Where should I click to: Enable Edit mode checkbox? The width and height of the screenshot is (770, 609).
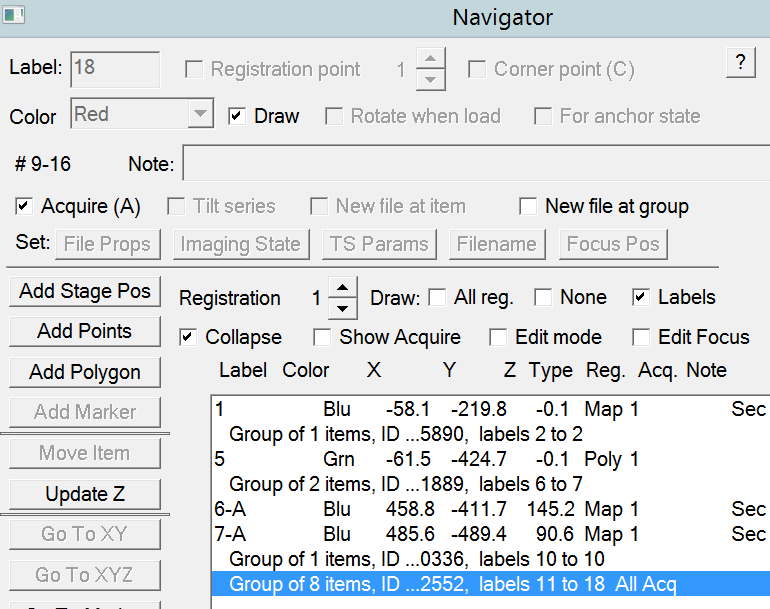click(x=498, y=337)
